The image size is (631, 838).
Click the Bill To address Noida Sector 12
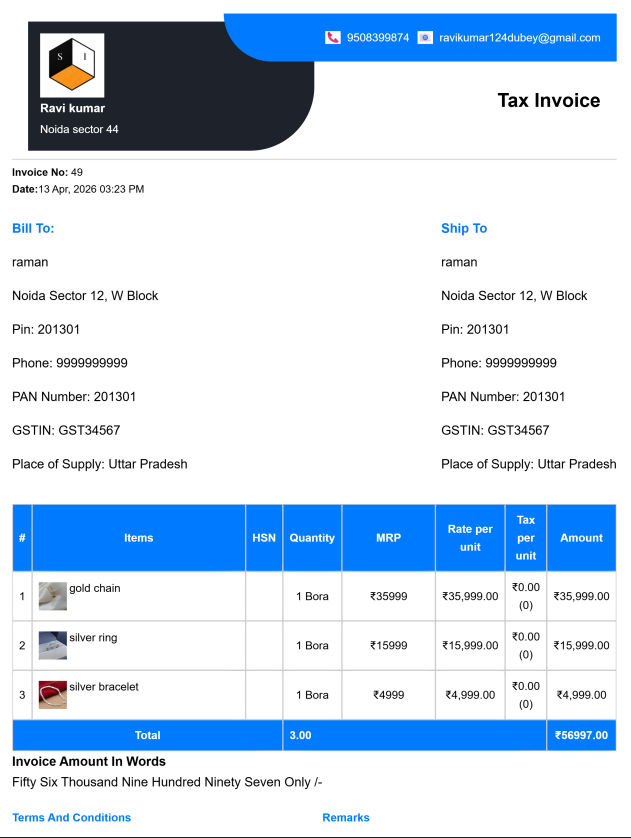pos(85,296)
